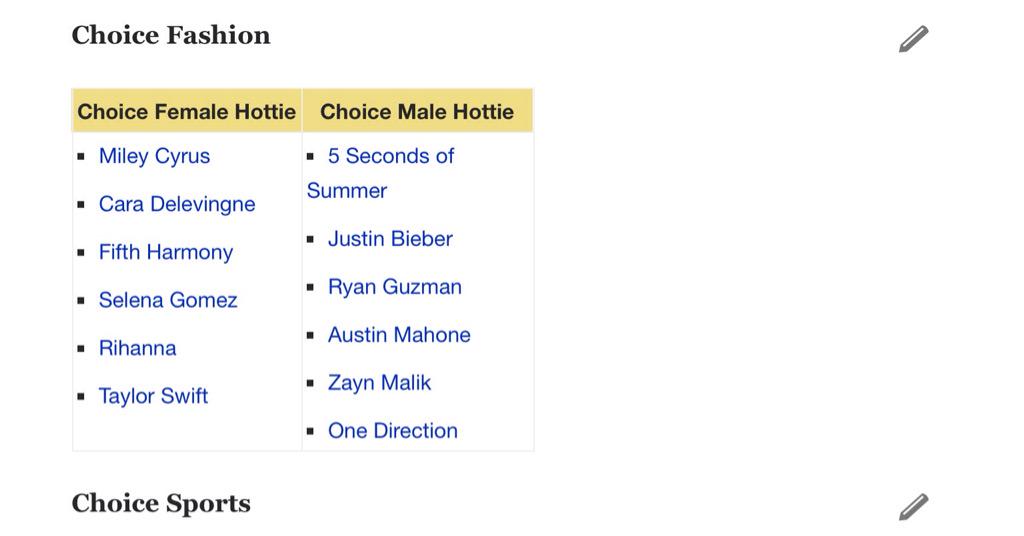Click the word Summer in the male list
This screenshot has width=1024, height=536.
point(347,191)
